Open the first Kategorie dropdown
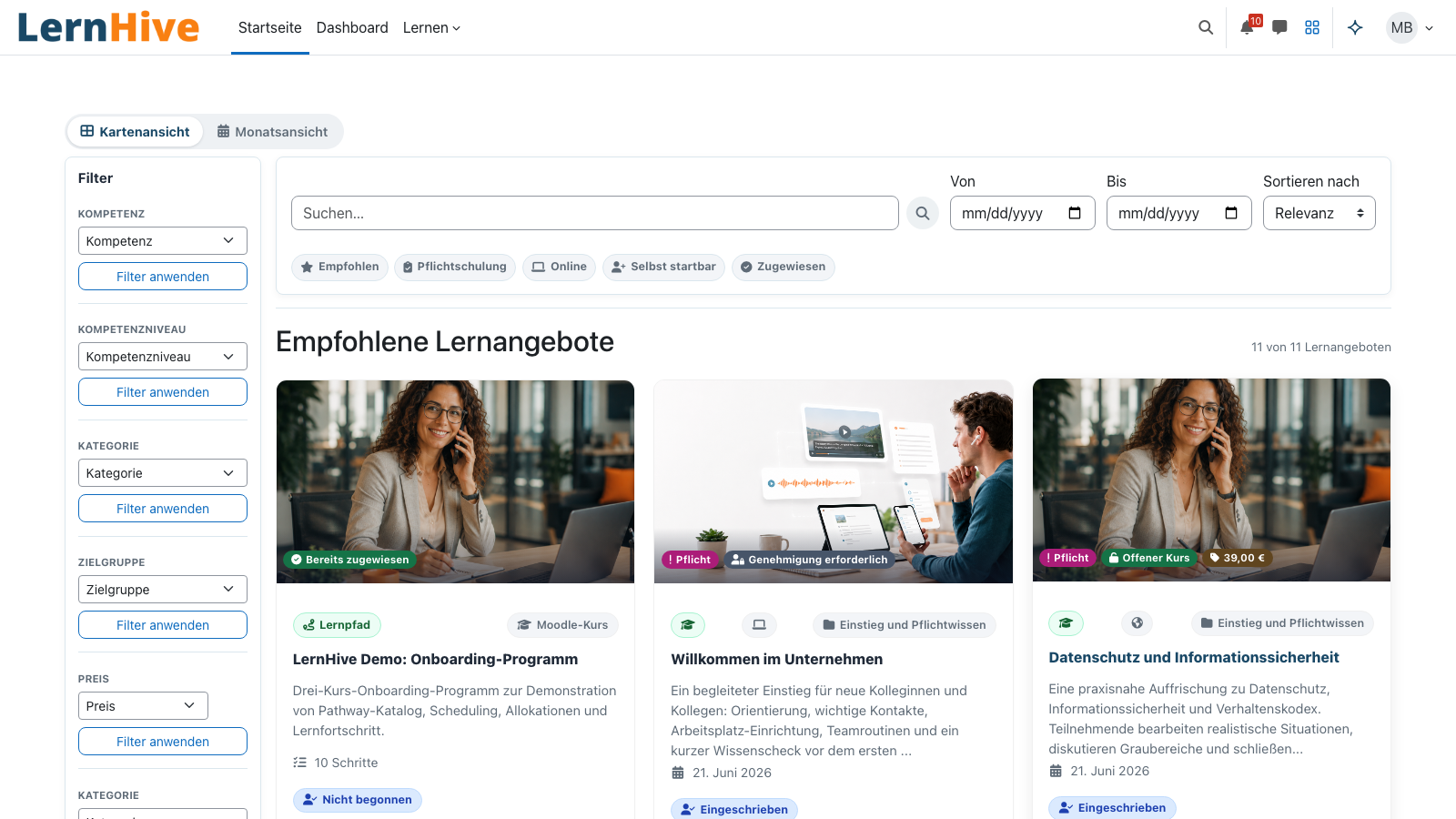 [163, 473]
